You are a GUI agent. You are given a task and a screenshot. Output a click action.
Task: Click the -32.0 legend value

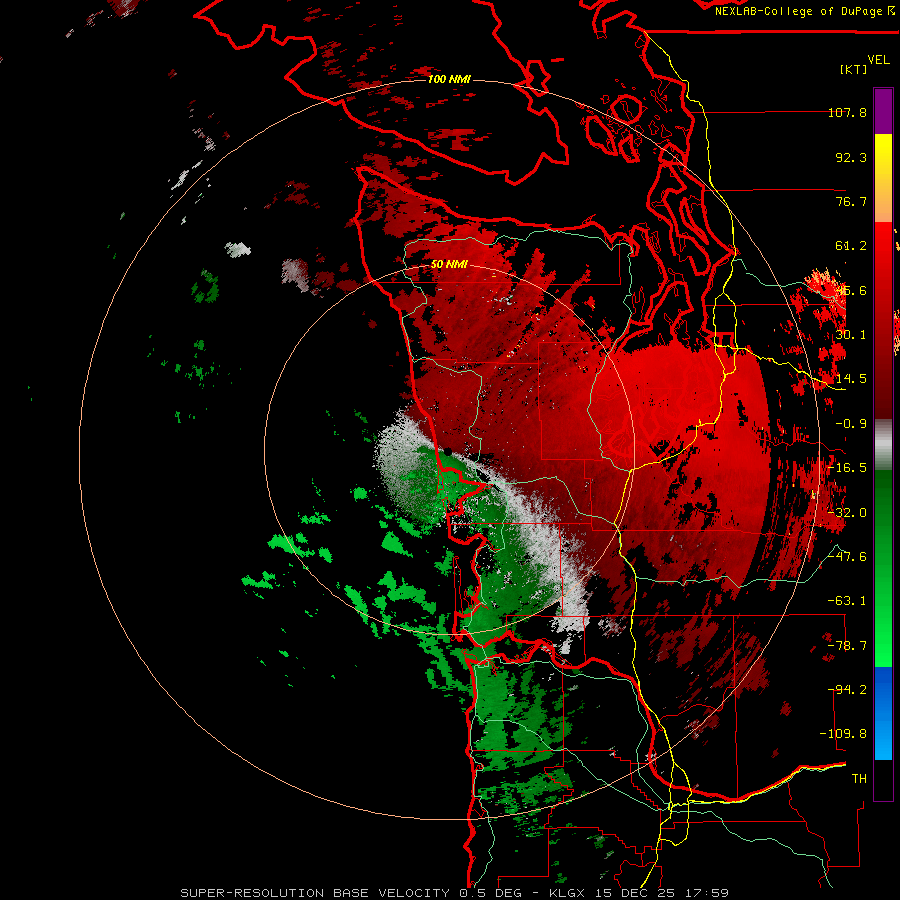[x=847, y=513]
